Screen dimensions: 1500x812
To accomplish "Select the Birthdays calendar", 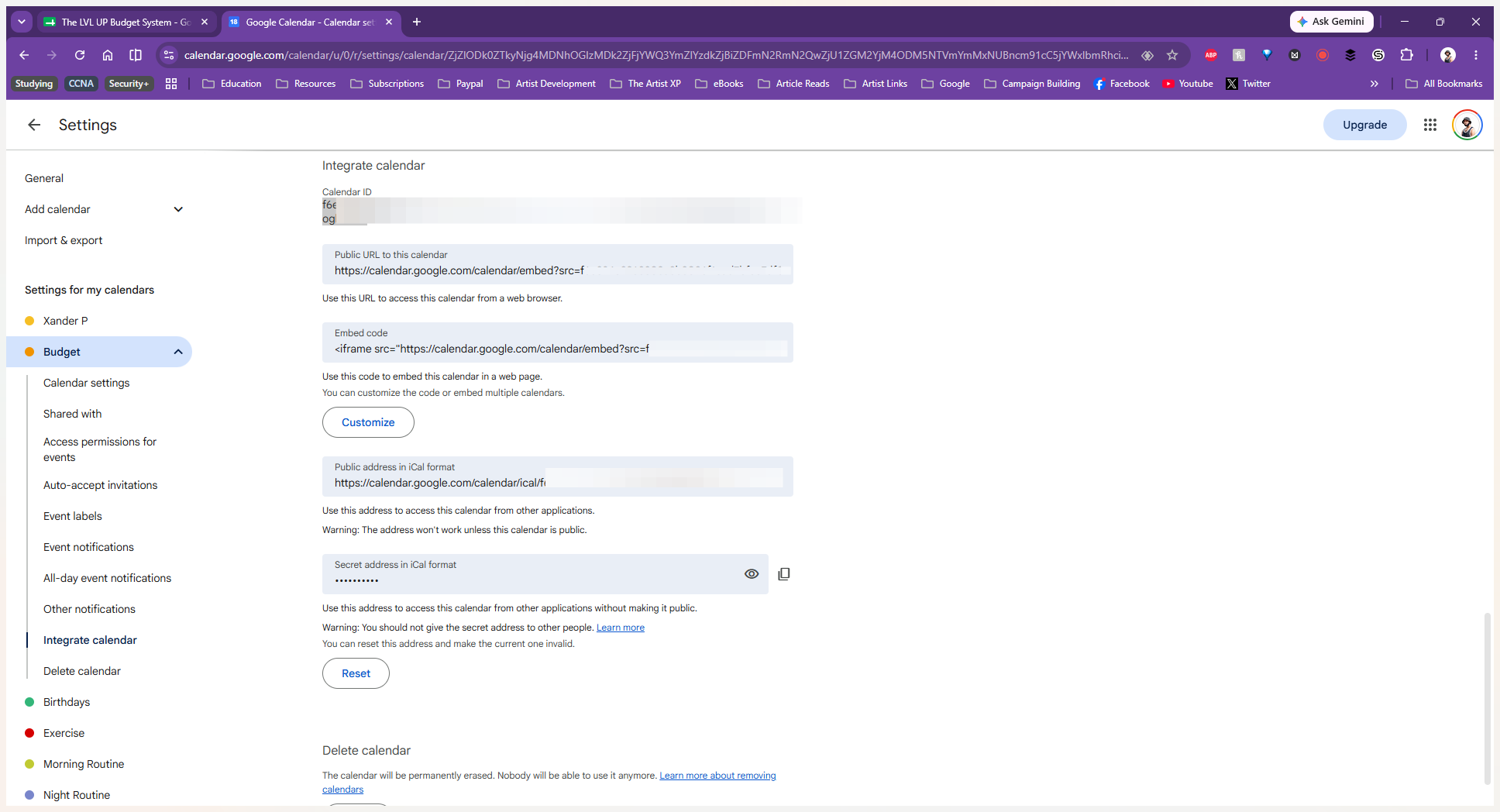I will tap(66, 702).
